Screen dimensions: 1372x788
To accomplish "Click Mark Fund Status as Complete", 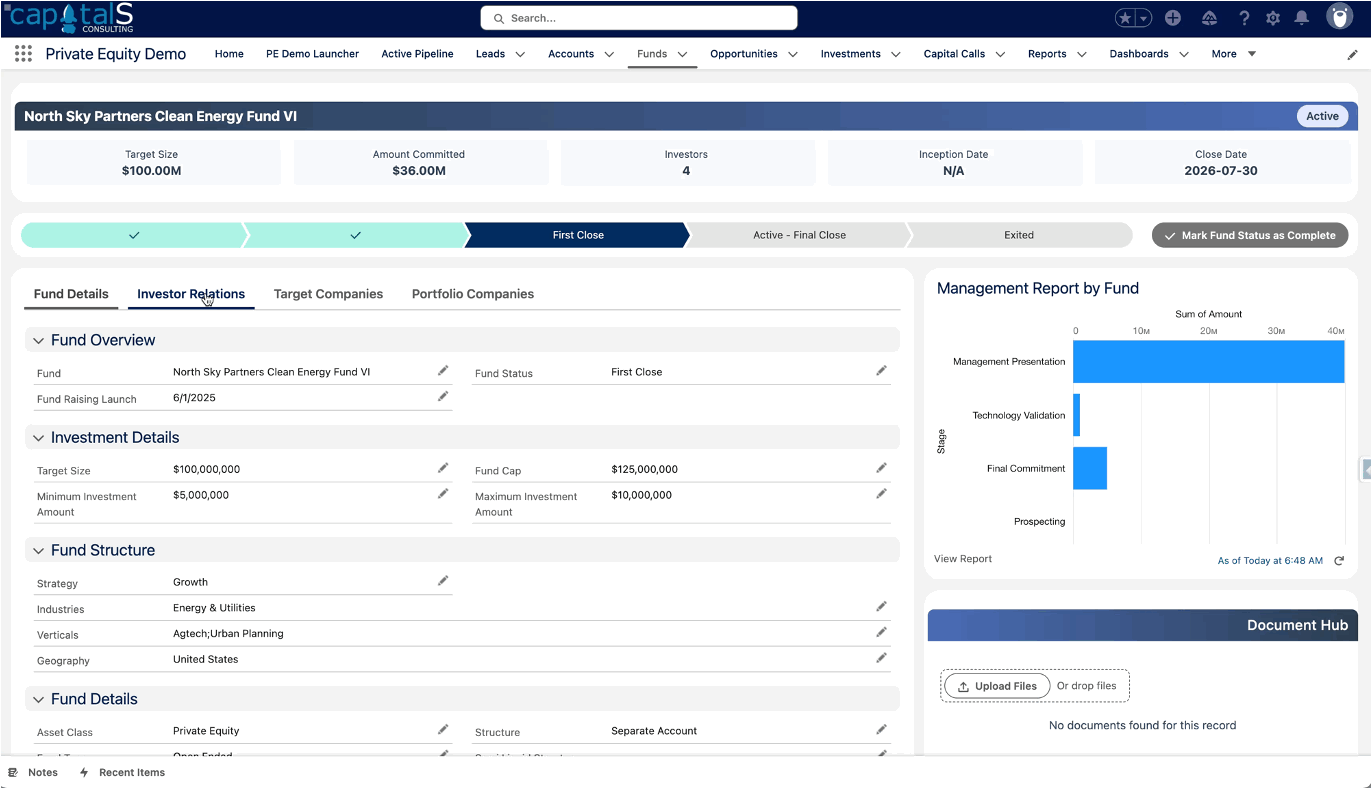I will coord(1250,235).
